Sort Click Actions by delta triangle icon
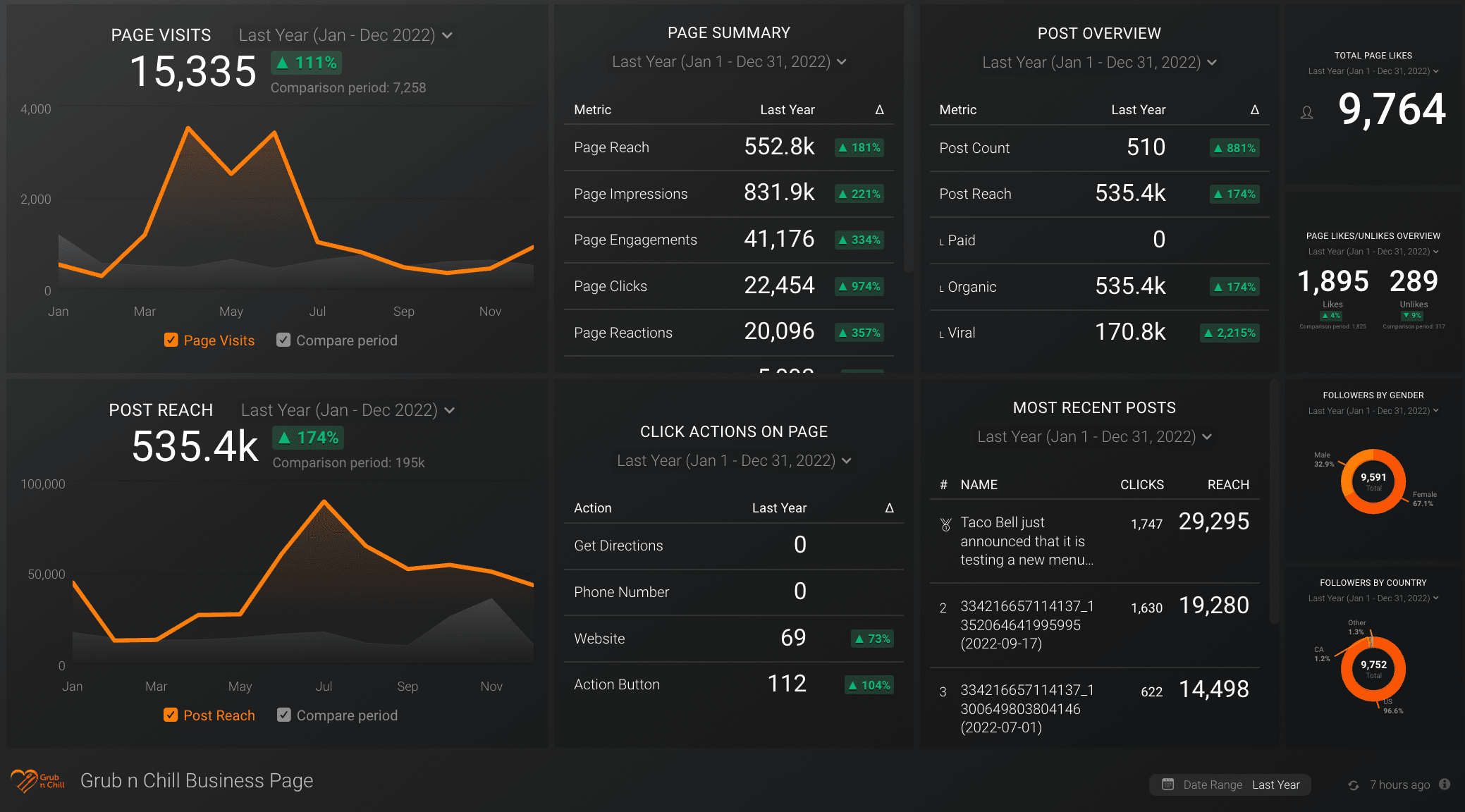This screenshot has width=1465, height=812. point(889,508)
